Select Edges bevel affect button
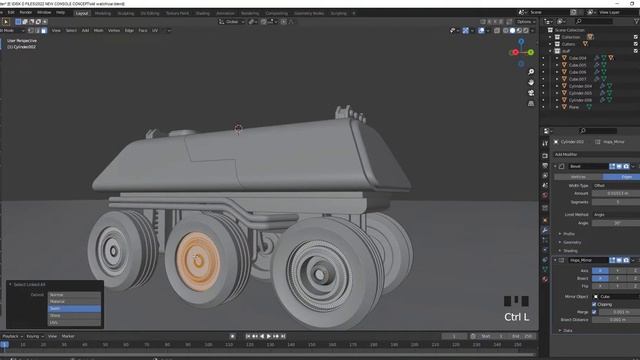Viewport: 640px width, 360px height. click(x=622, y=177)
